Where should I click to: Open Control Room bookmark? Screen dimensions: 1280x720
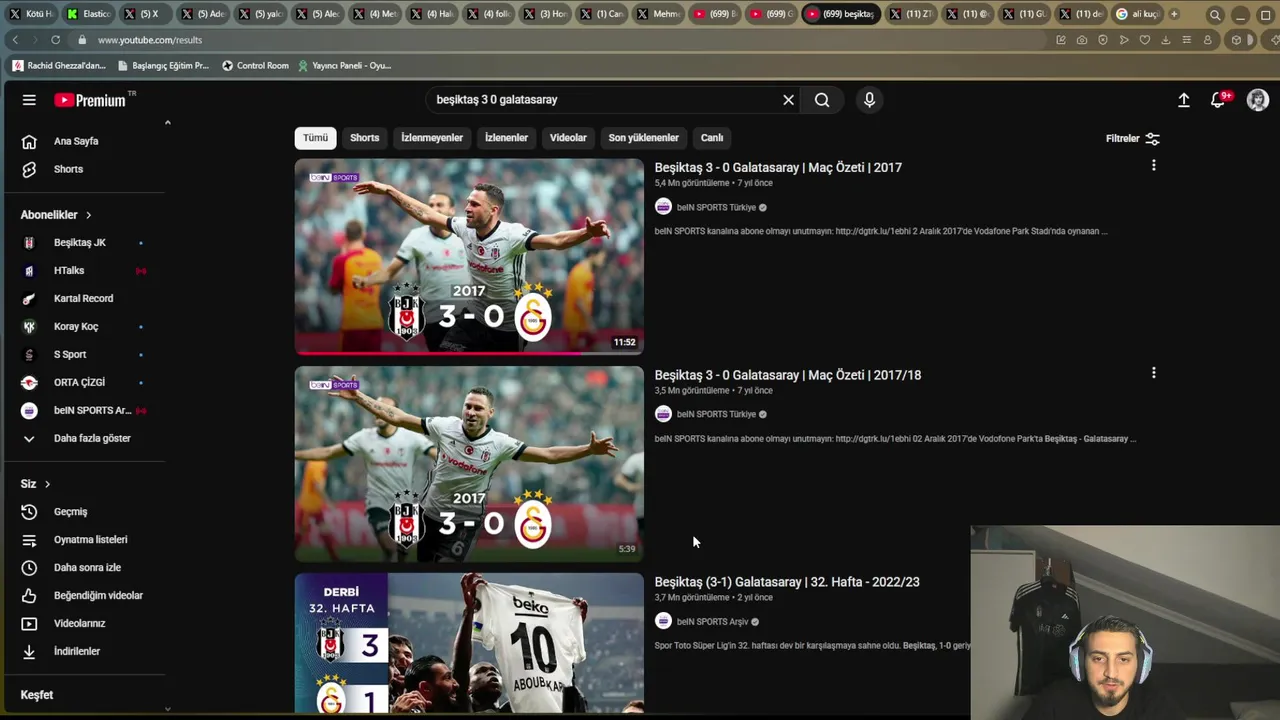[255, 66]
